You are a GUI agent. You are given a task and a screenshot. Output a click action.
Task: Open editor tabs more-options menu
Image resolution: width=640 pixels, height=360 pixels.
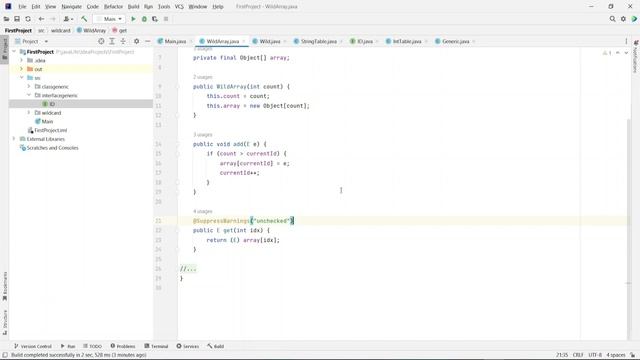(626, 41)
